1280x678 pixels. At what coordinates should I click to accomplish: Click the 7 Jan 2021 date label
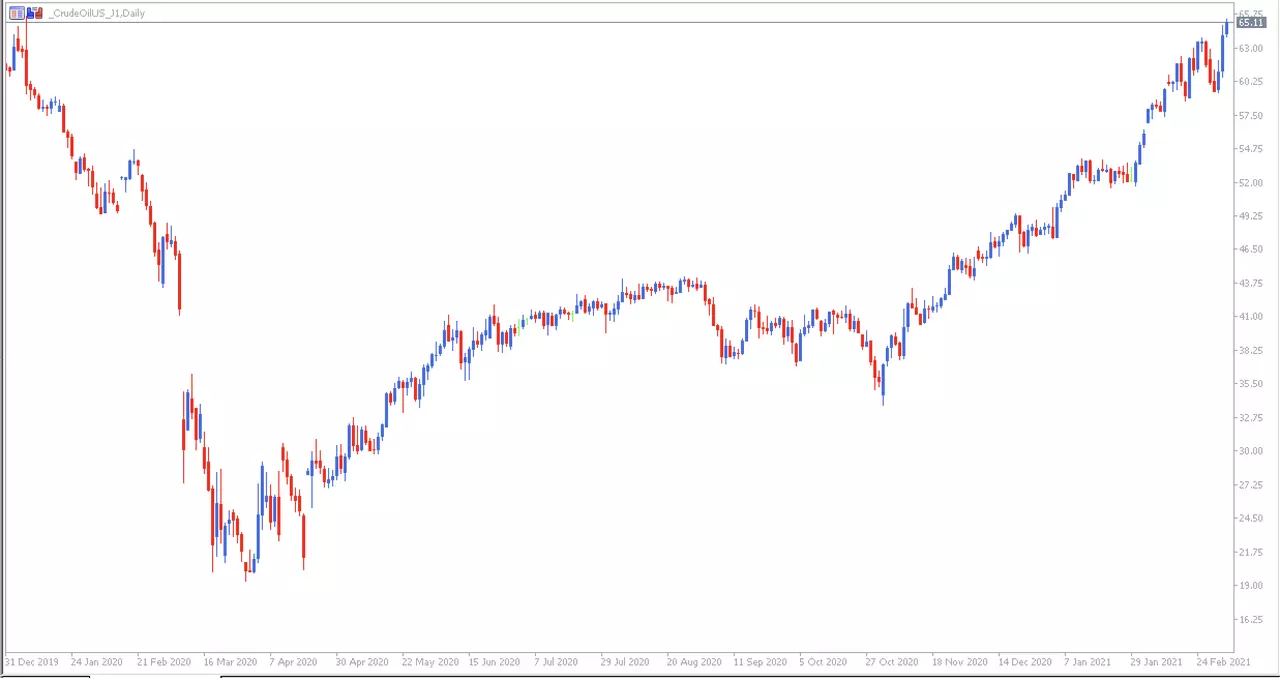click(1087, 662)
